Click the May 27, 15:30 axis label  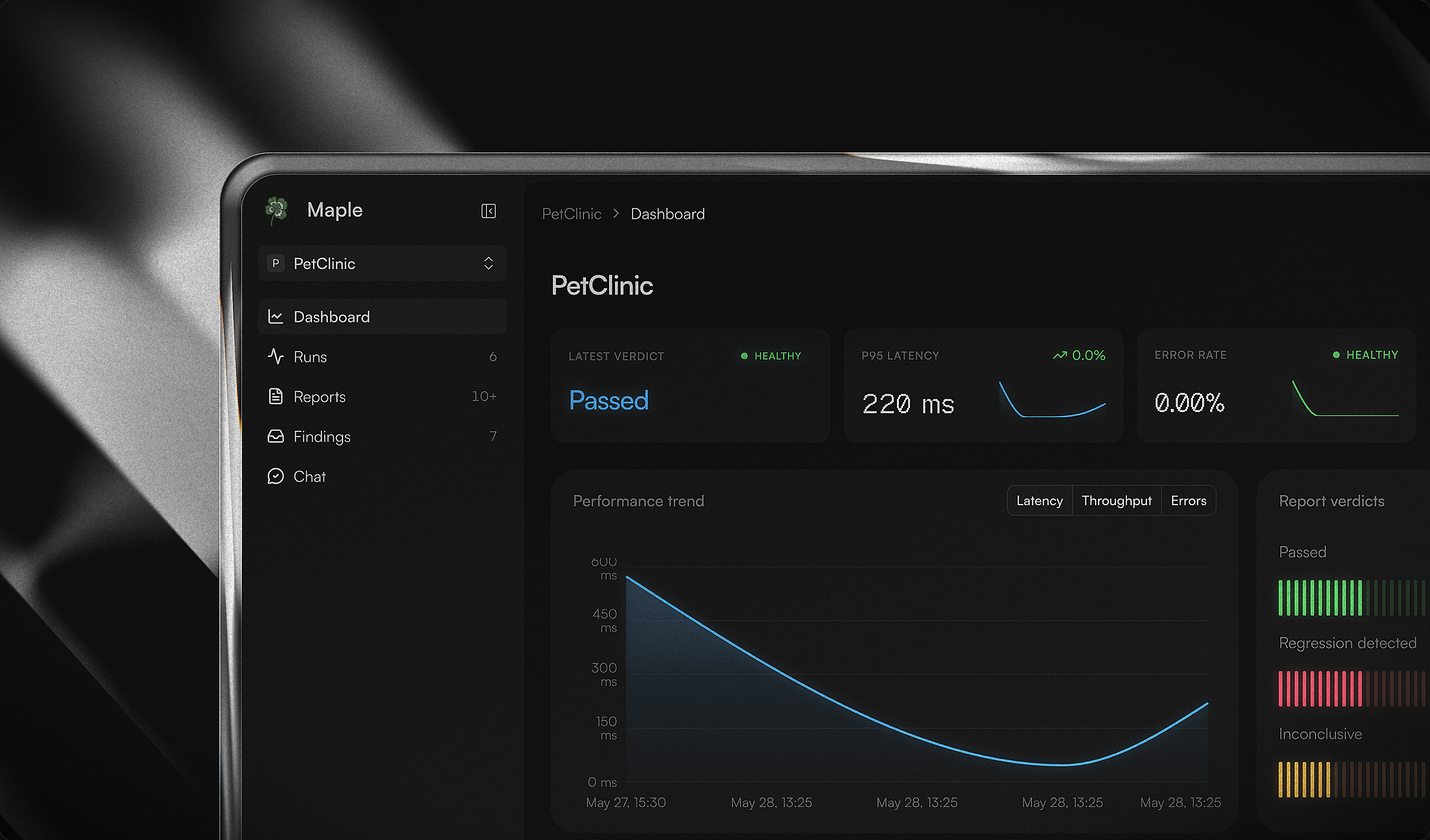coord(626,803)
